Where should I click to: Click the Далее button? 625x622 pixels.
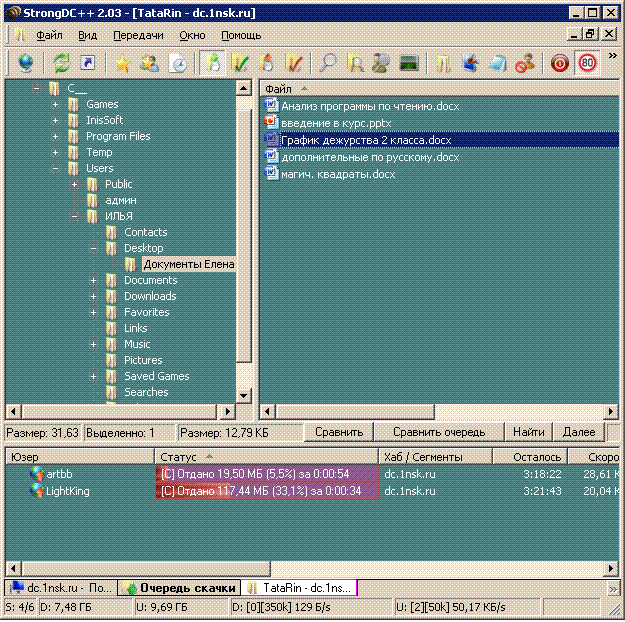[579, 432]
